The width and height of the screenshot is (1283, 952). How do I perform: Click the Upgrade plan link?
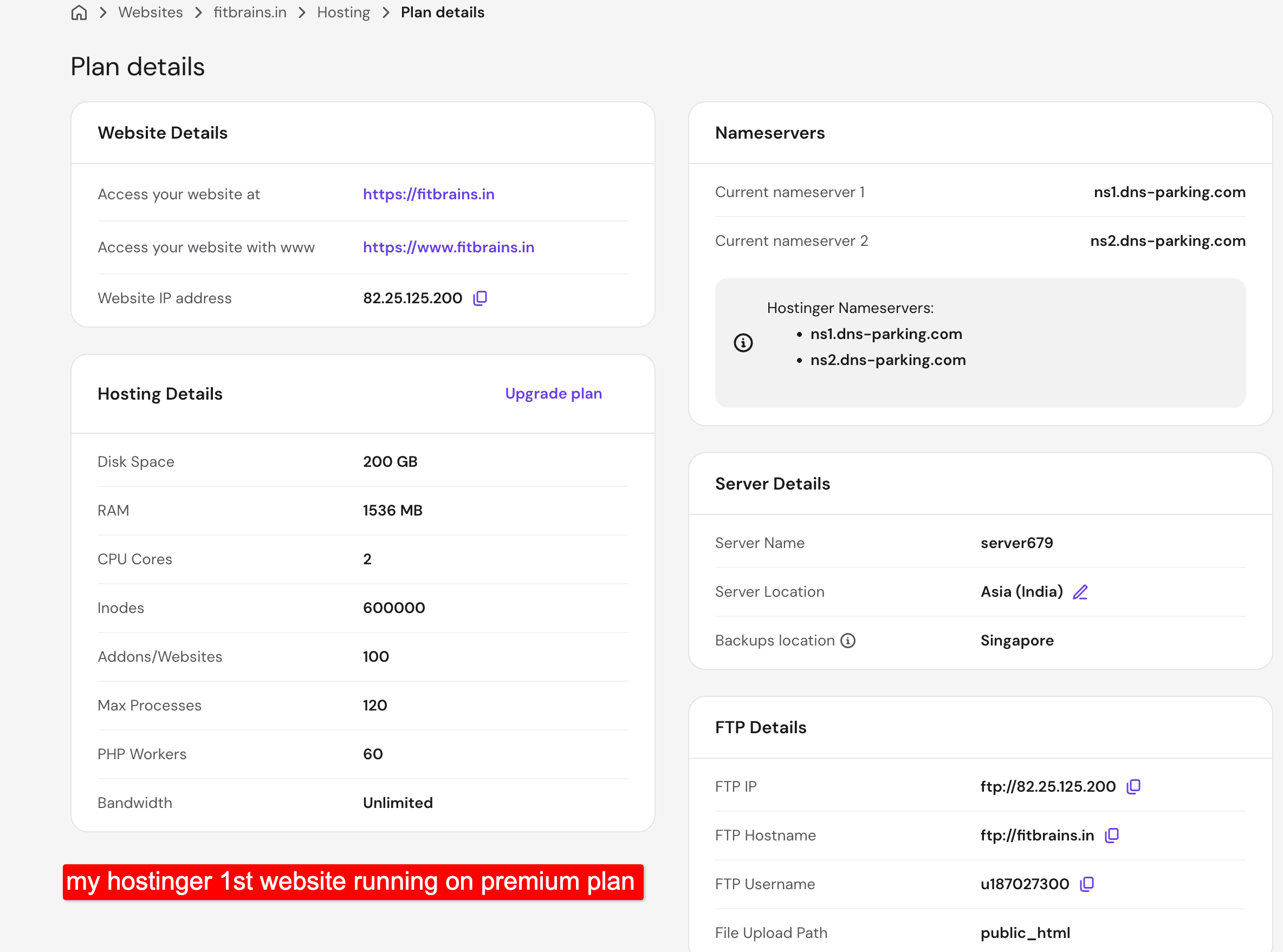click(554, 394)
